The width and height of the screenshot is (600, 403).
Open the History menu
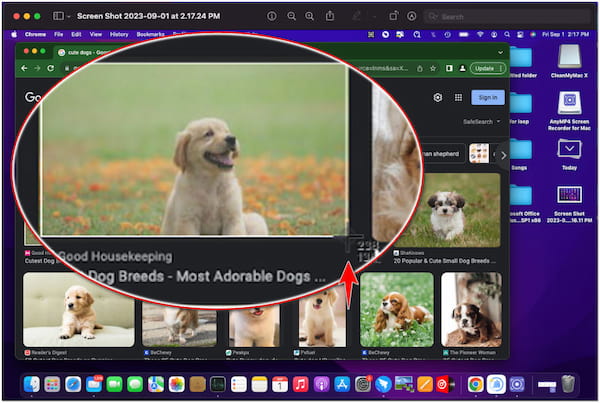coord(119,34)
